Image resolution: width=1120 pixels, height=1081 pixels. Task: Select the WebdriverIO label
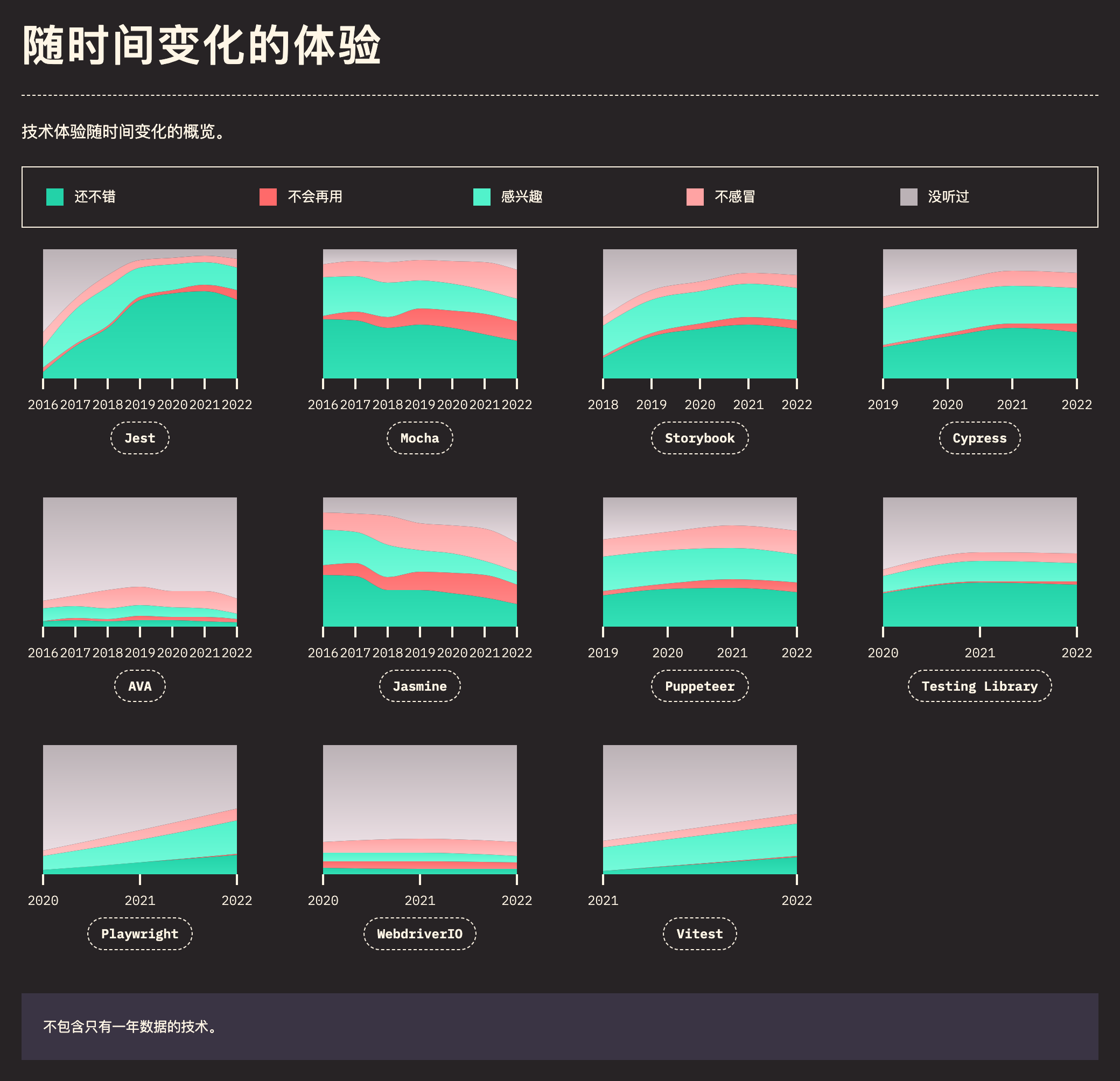tap(419, 933)
